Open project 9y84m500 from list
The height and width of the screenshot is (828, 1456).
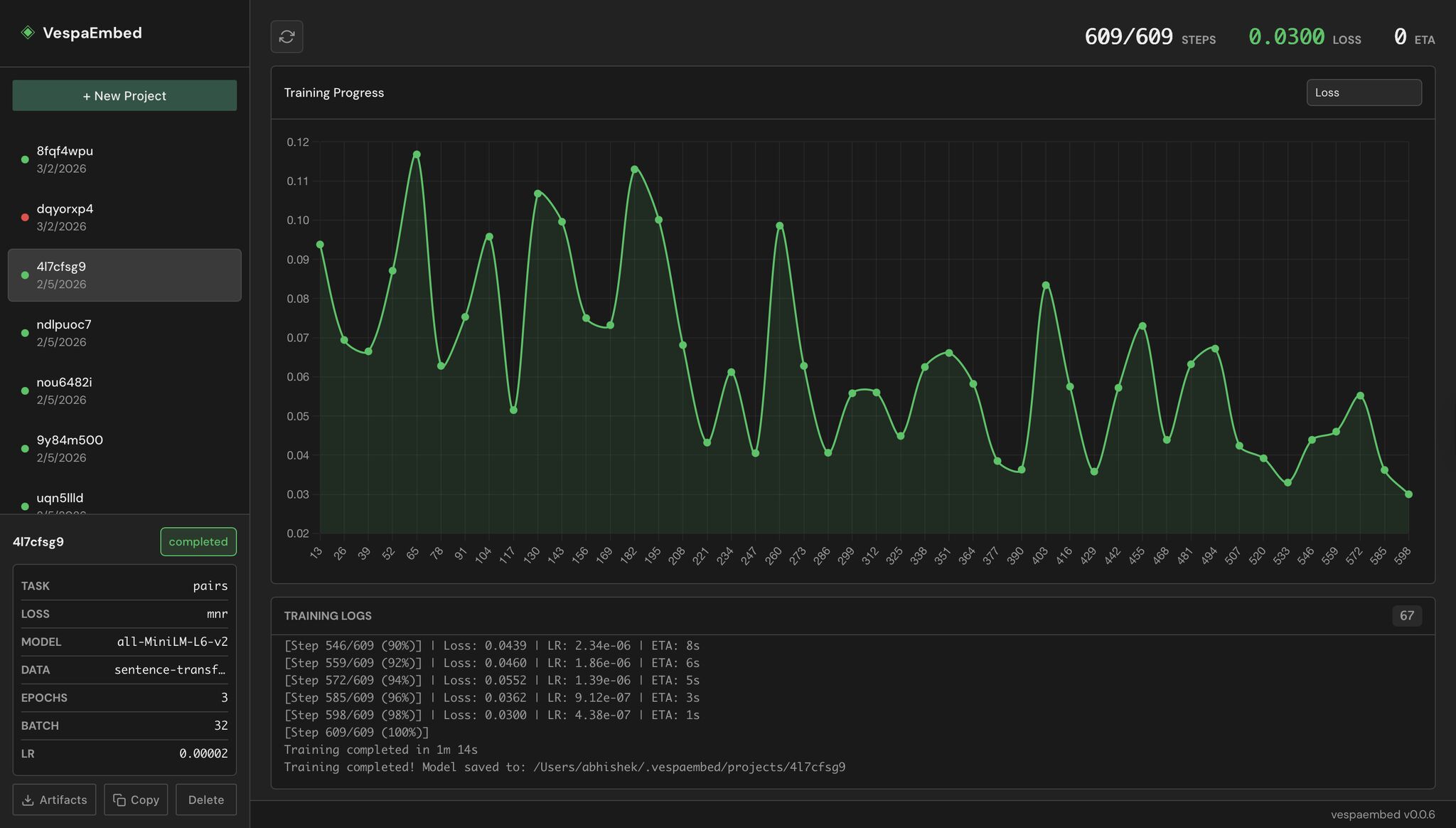tap(124, 448)
